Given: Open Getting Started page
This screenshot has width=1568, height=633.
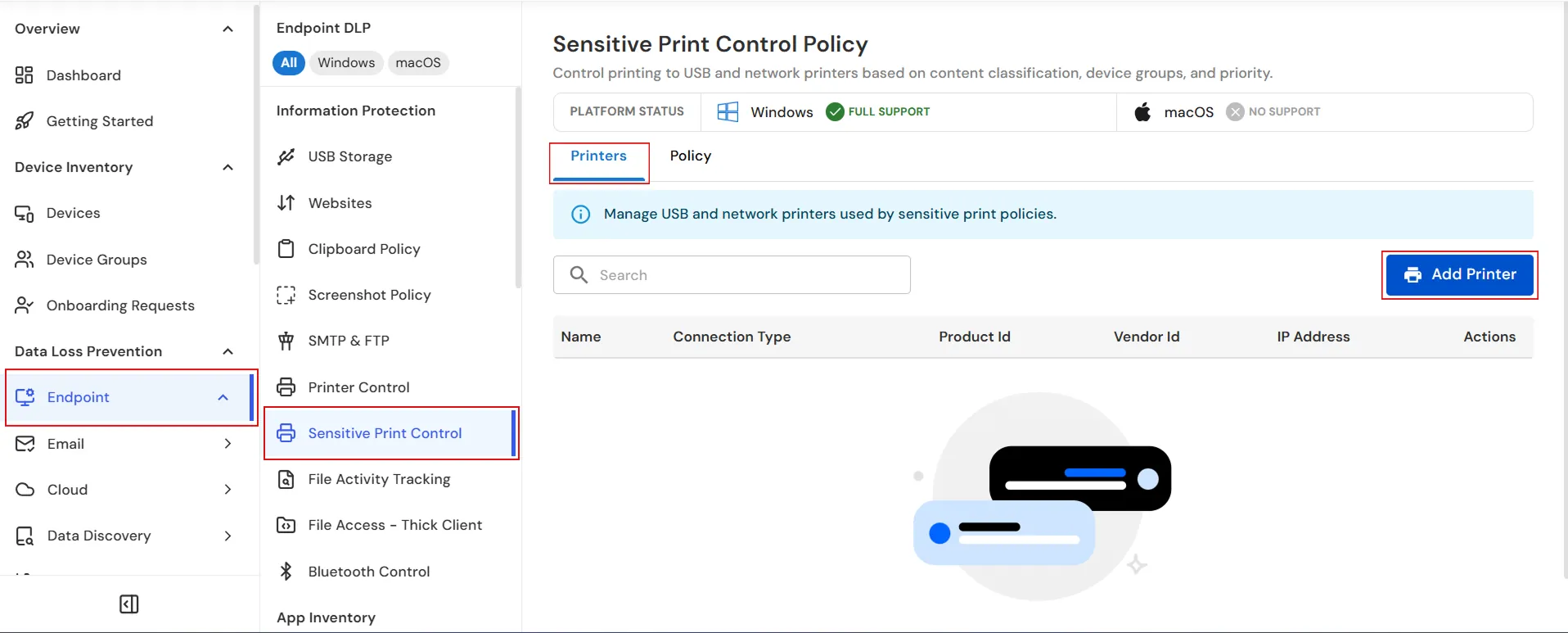Looking at the screenshot, I should pos(100,121).
